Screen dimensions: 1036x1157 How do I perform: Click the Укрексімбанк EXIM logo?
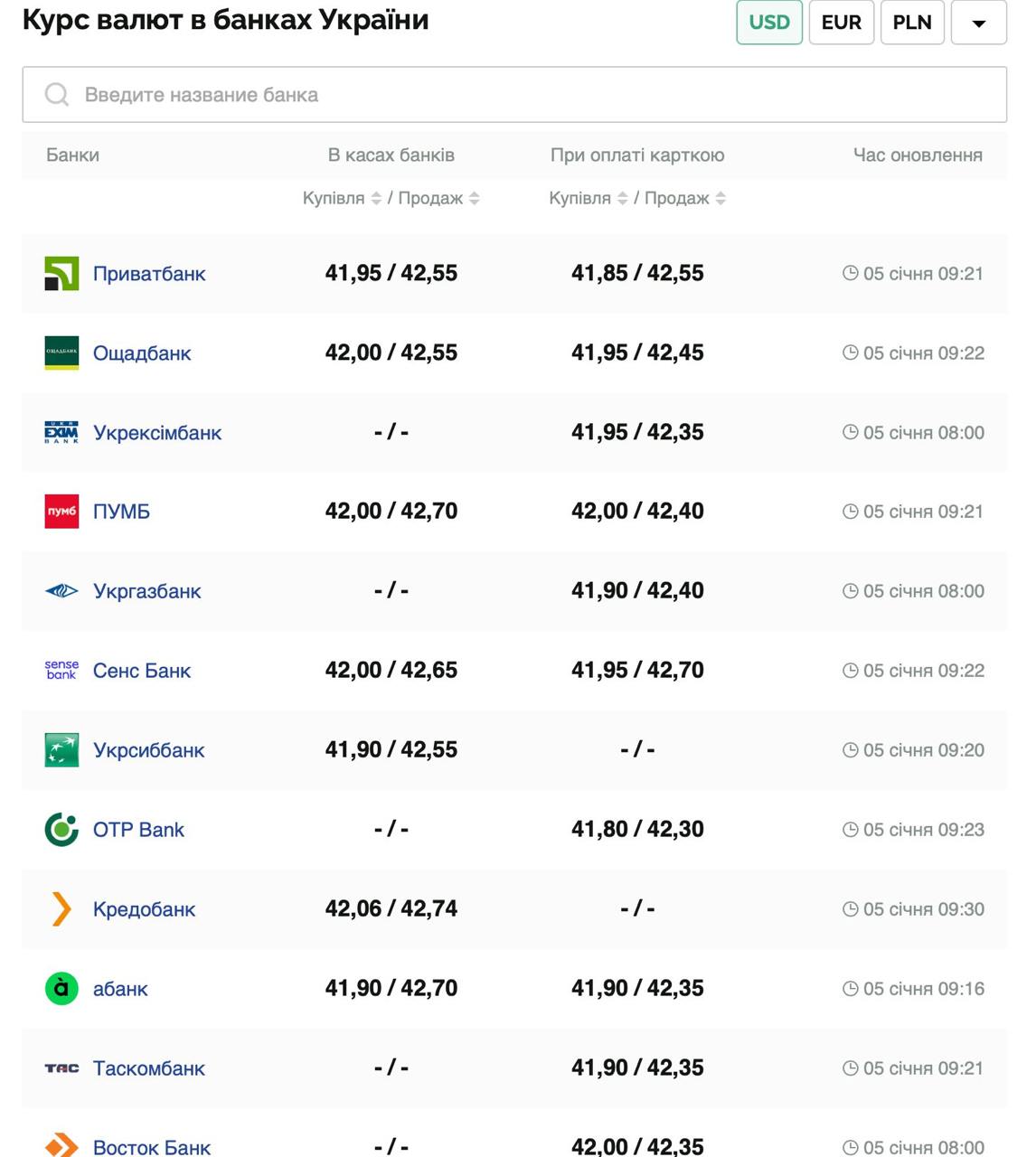point(61,433)
